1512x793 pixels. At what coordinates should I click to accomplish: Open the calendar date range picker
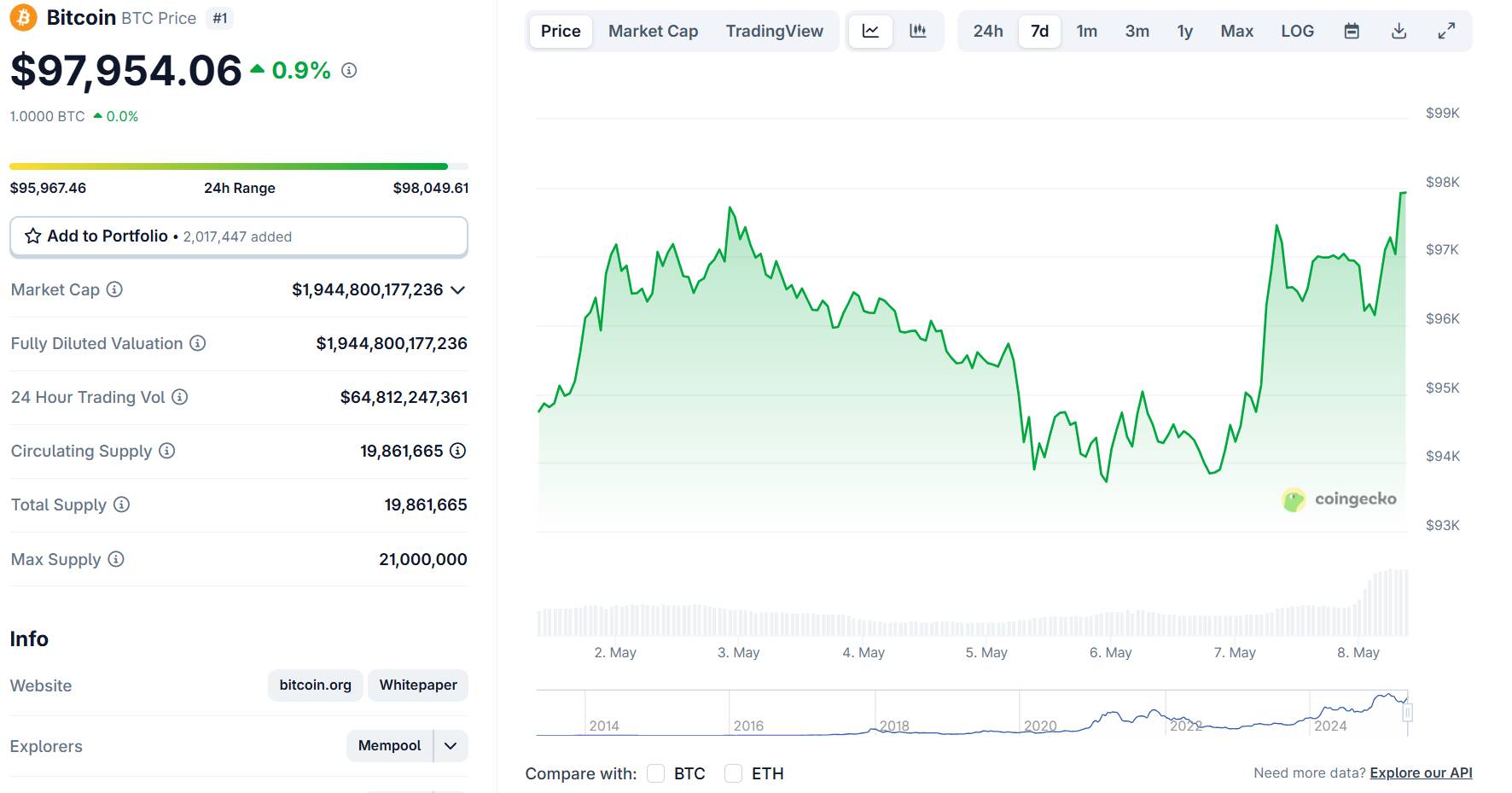pyautogui.click(x=1352, y=31)
